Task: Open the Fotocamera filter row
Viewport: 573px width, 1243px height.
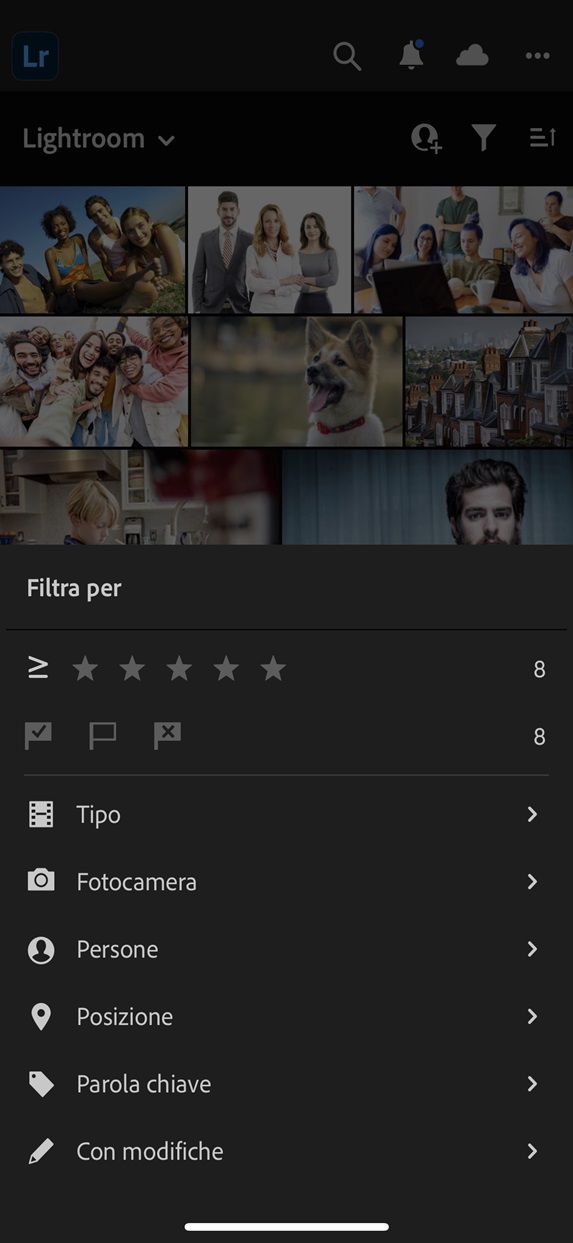Action: [x=286, y=882]
